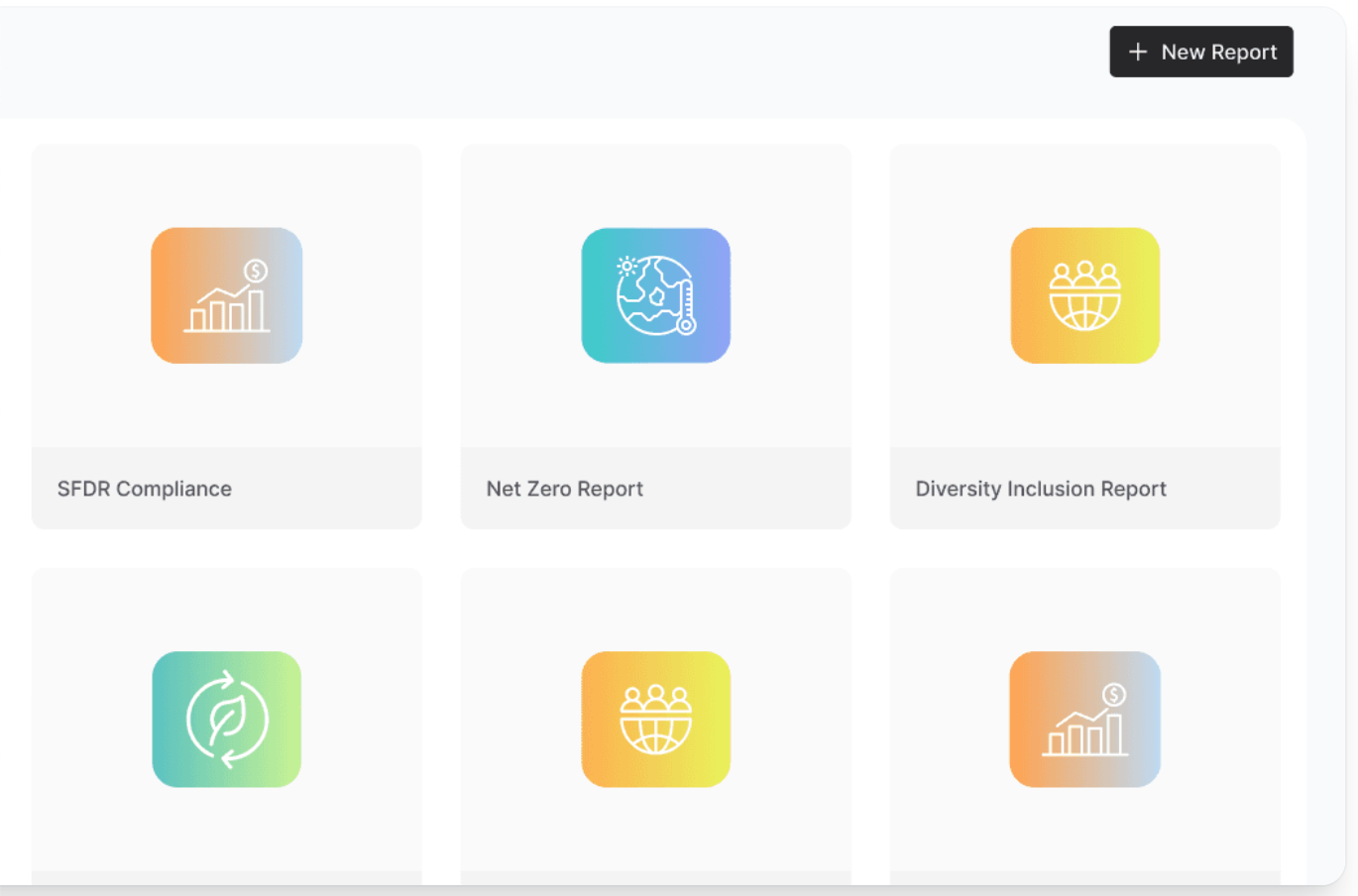Click the plus icon in New Report
The image size is (1358, 896).
(x=1138, y=52)
